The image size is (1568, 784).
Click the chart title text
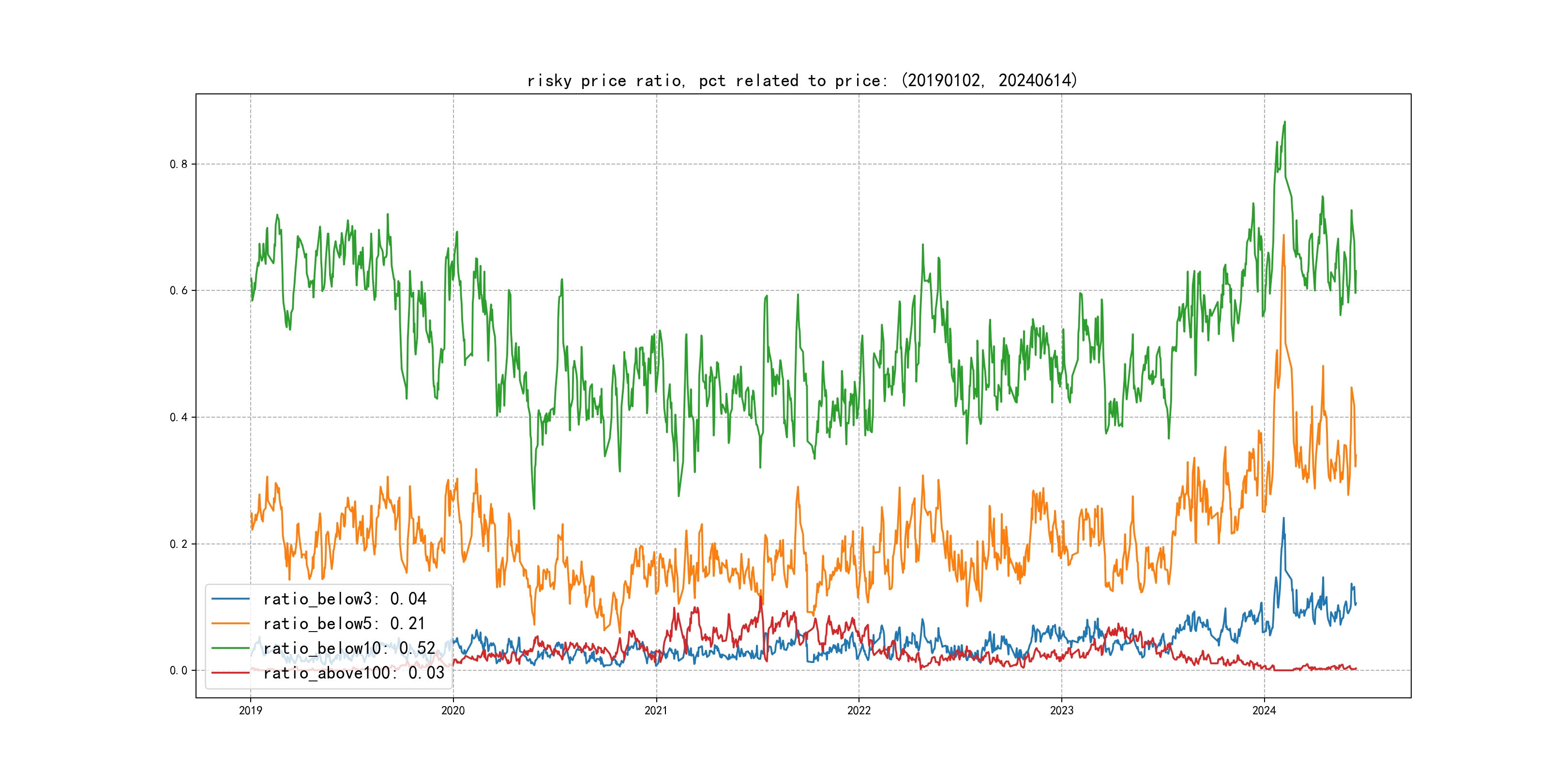tap(802, 80)
